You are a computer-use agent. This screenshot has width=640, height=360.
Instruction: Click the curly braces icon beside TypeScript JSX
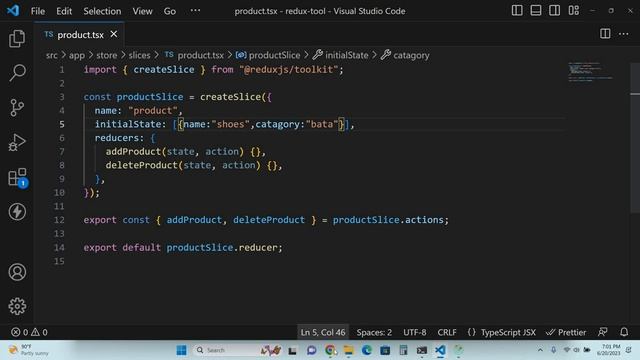click(471, 332)
